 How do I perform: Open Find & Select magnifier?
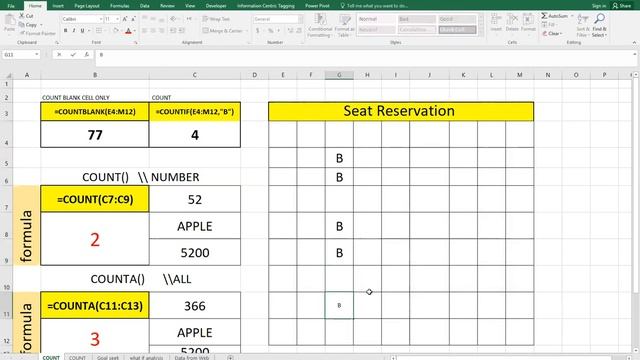[x=600, y=25]
